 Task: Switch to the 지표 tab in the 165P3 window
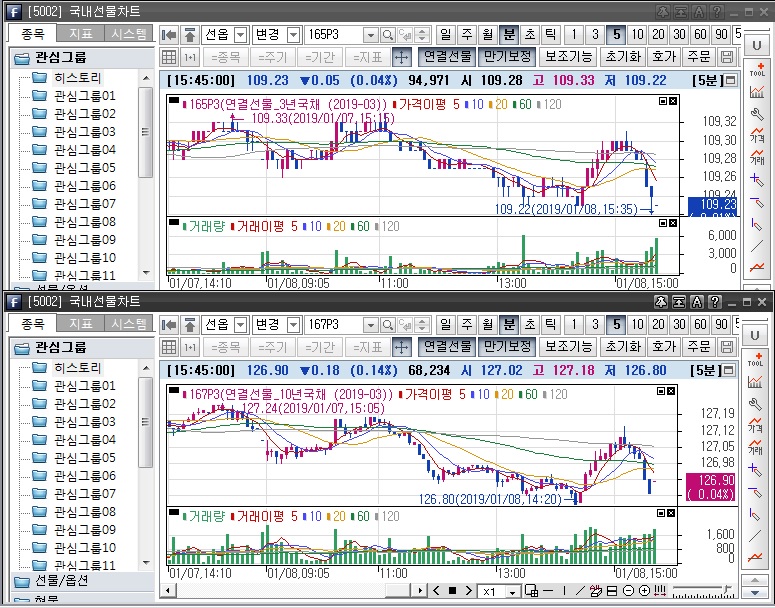coord(81,33)
